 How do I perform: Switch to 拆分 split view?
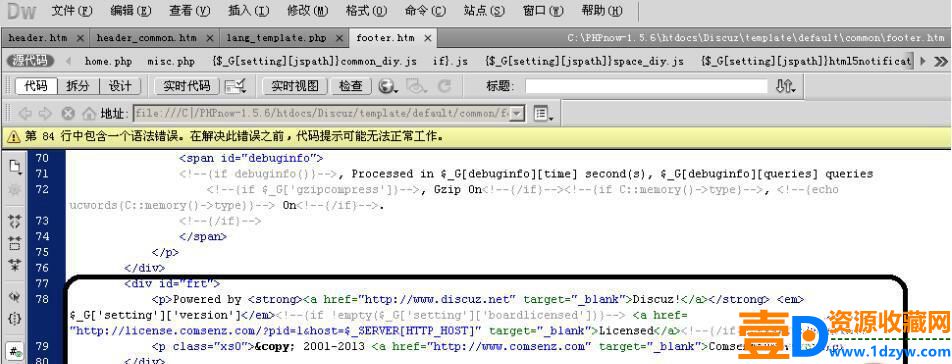(78, 86)
